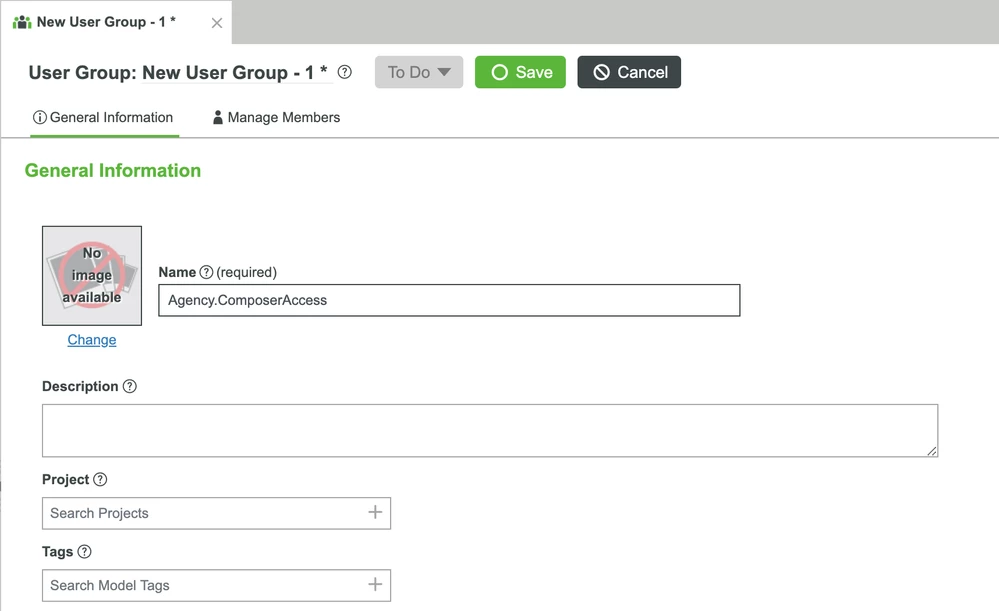Switch to the Manage Members tab
This screenshot has height=611, width=999.
click(283, 117)
